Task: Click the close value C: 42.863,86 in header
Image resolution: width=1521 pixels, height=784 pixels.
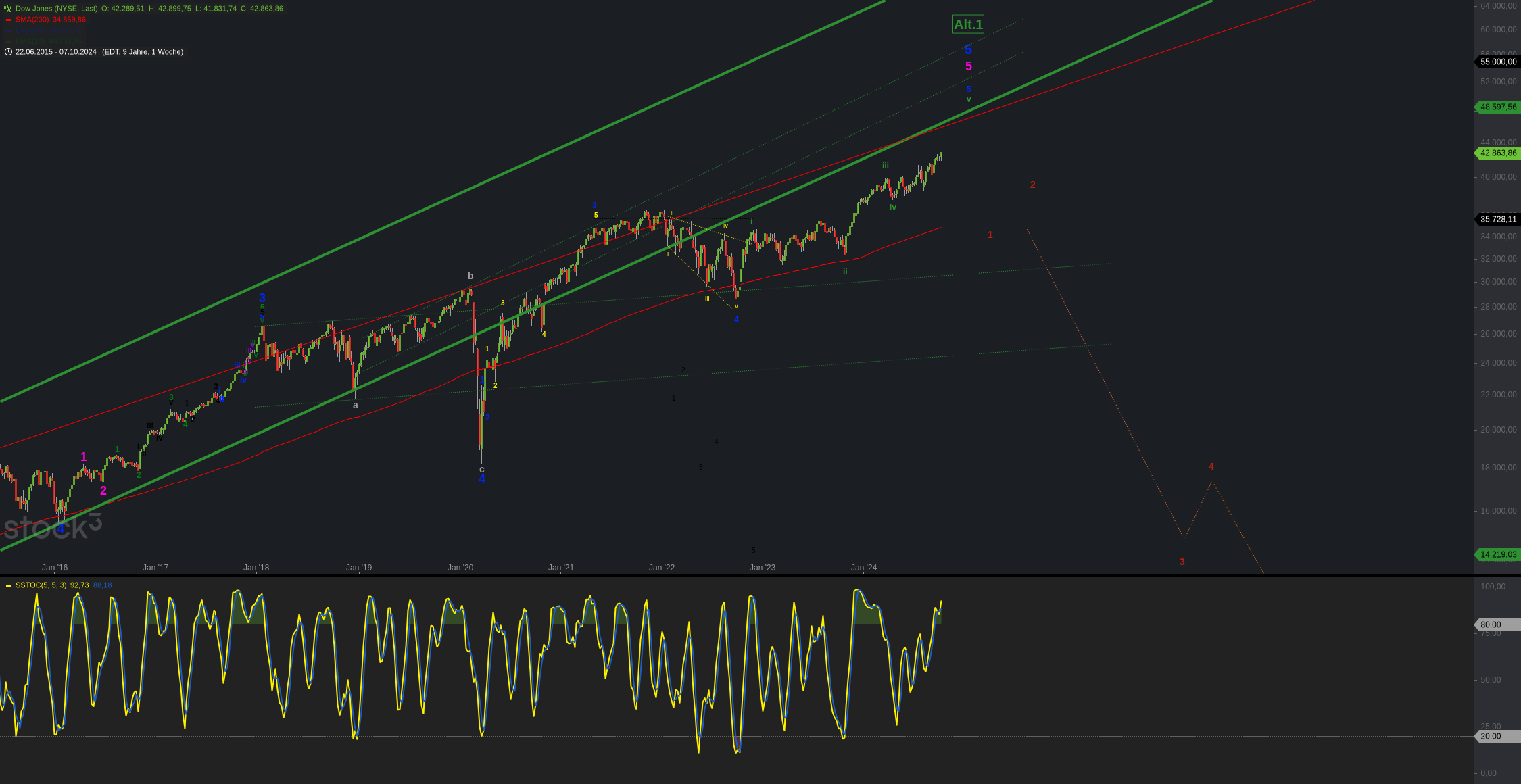Action: pos(262,9)
